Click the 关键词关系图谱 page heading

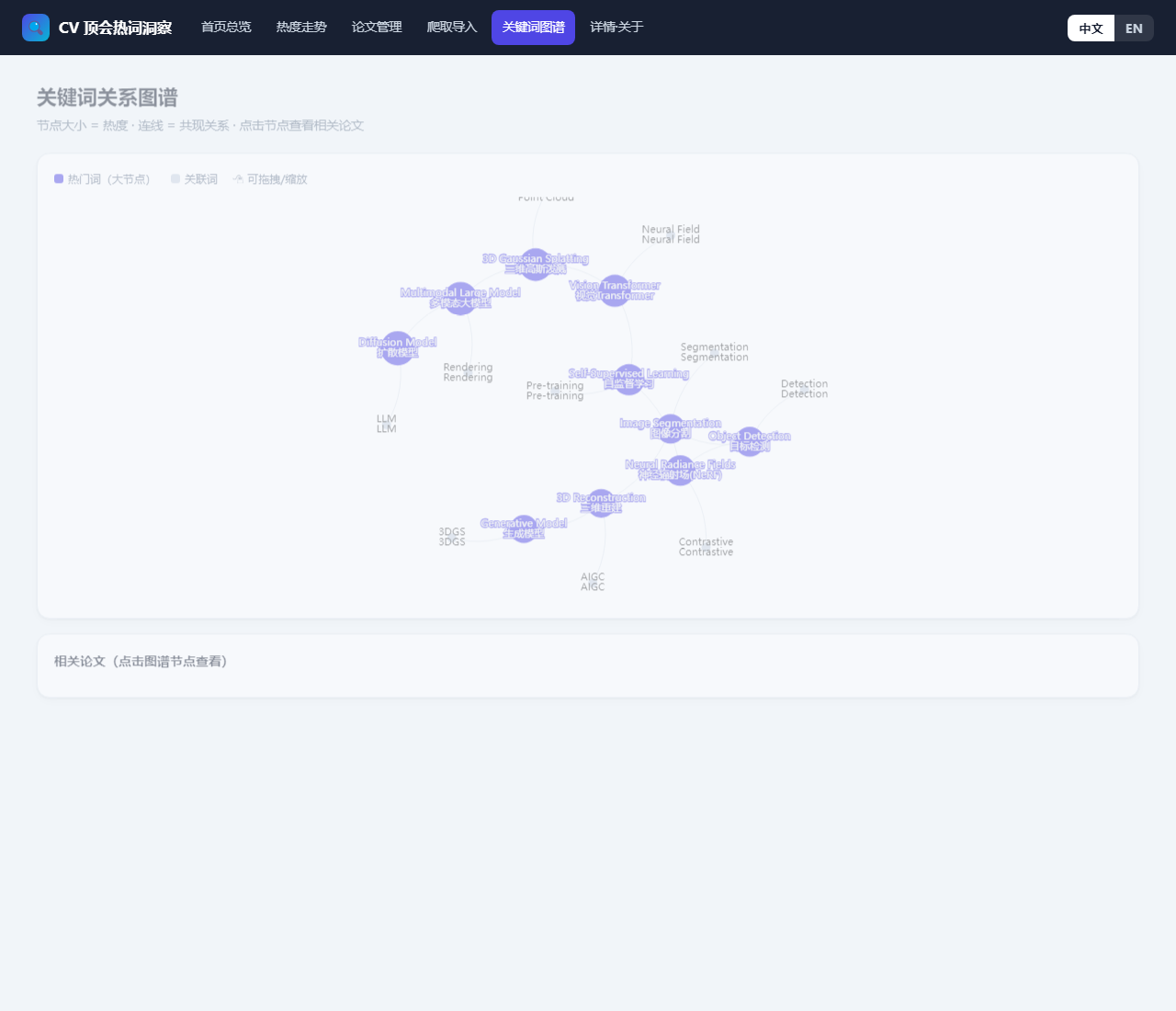[107, 97]
